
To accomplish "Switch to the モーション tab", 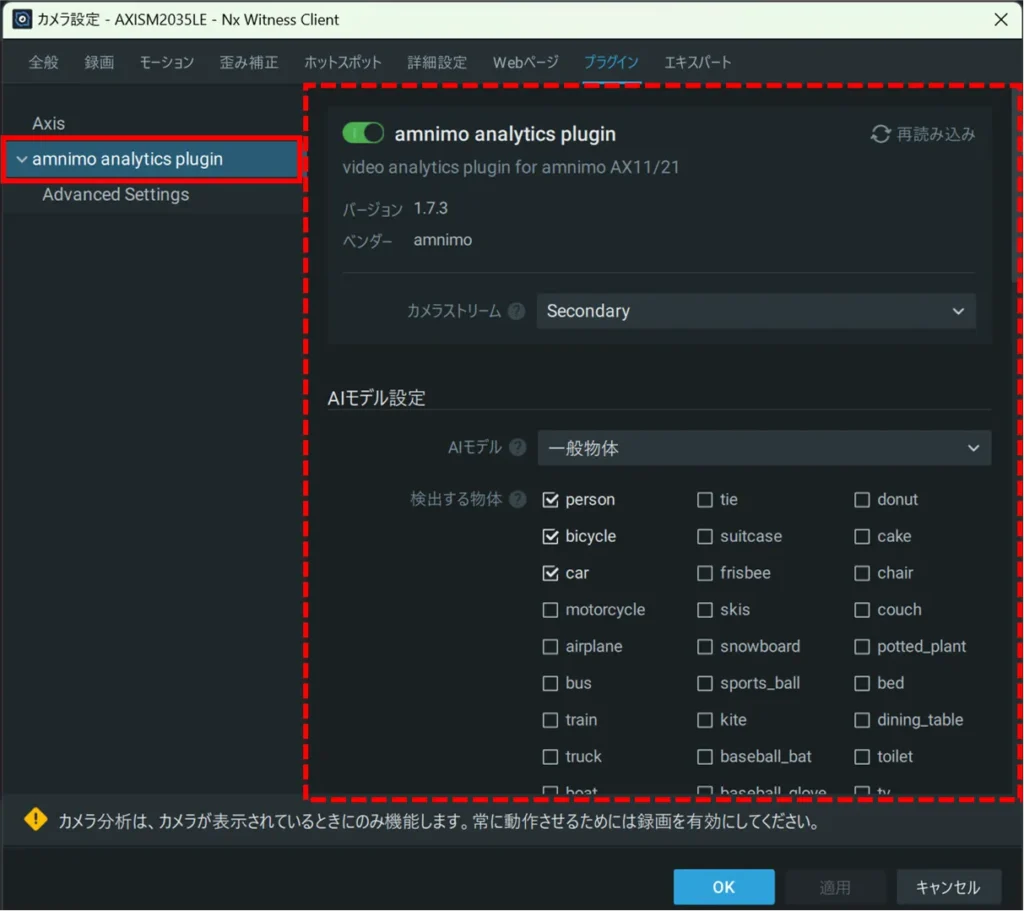I will tap(166, 62).
